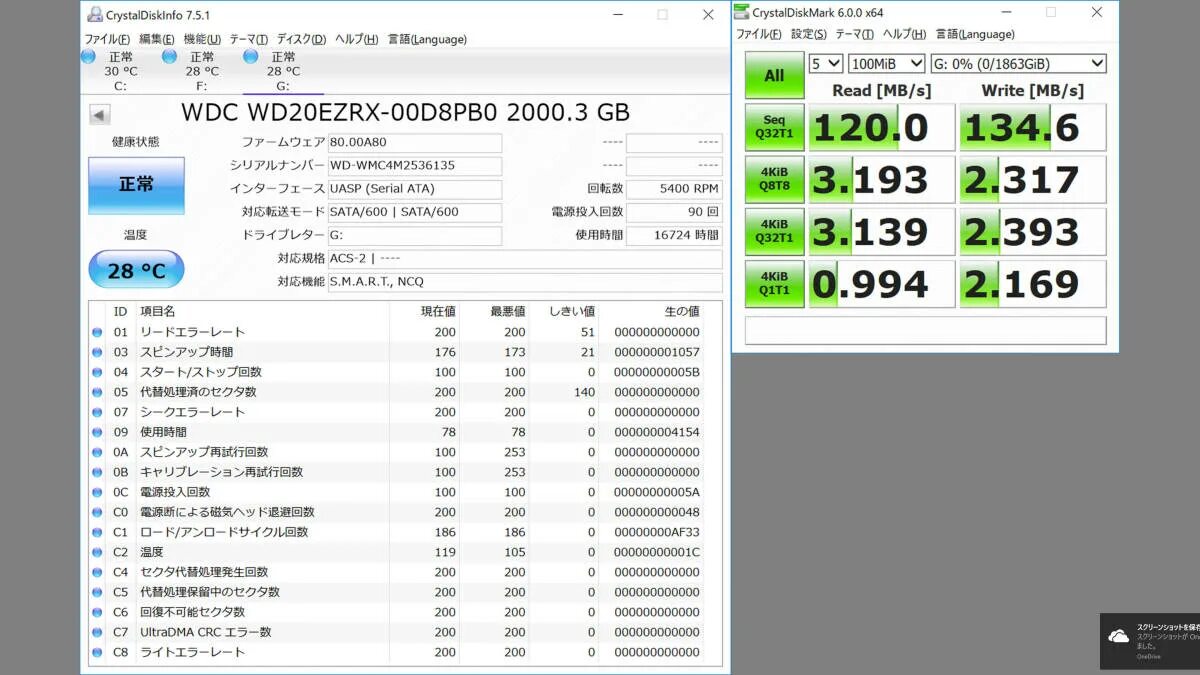Viewport: 1200px width, 675px height.
Task: Select the C: drive status orb
Action: pyautogui.click(x=89, y=56)
